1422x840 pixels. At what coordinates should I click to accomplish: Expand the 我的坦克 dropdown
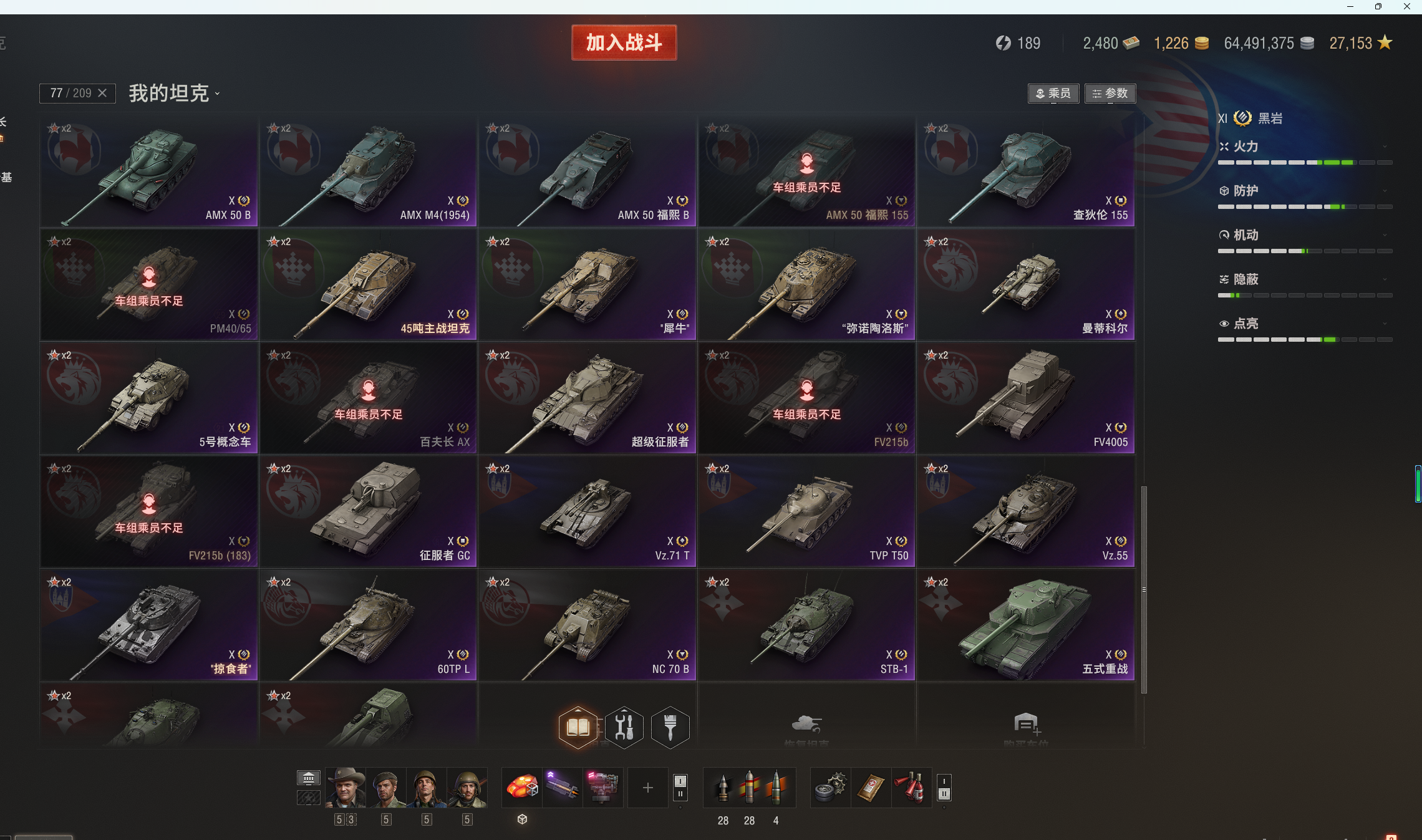pos(174,94)
